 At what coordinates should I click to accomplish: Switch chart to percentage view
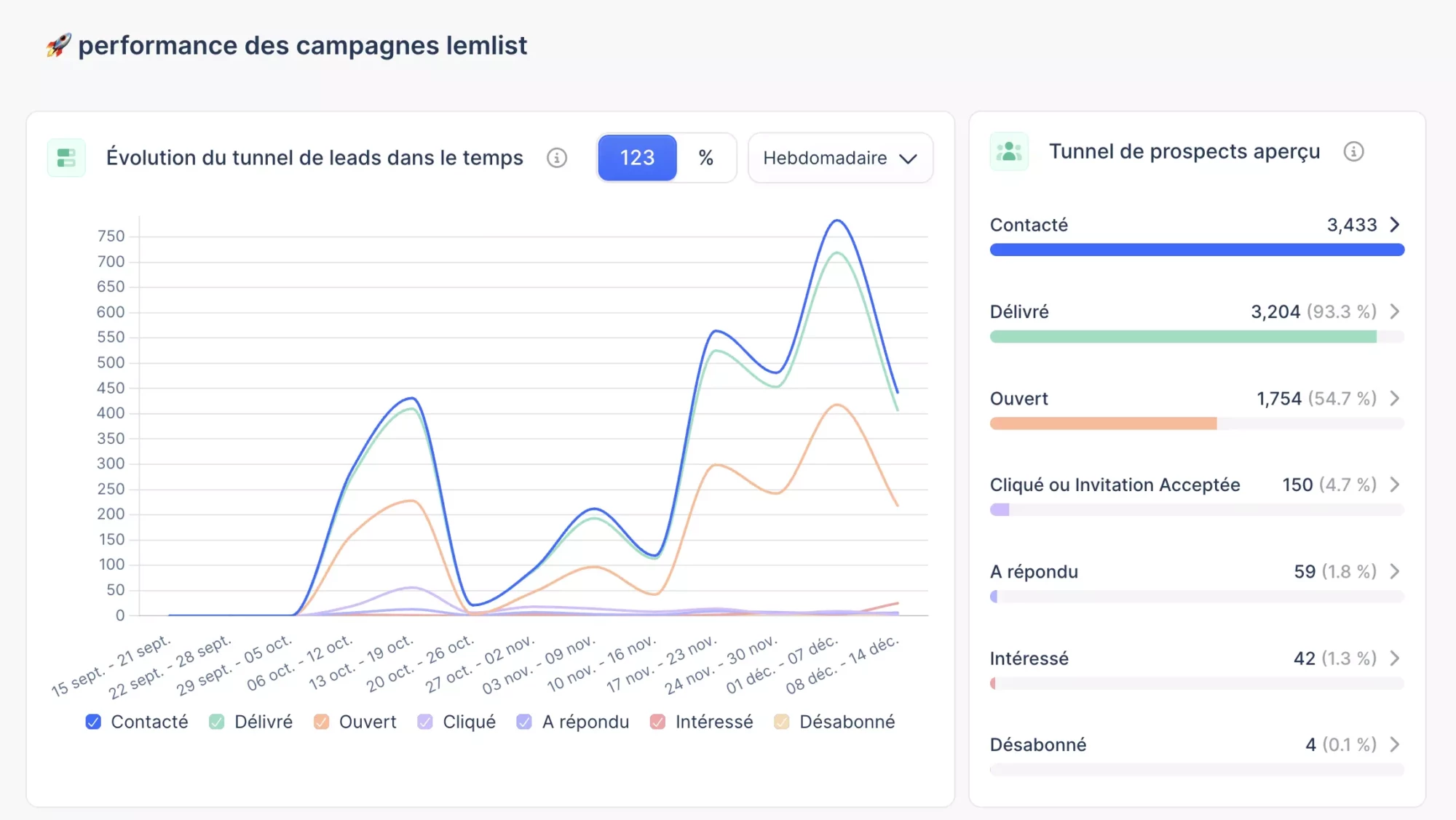click(705, 158)
